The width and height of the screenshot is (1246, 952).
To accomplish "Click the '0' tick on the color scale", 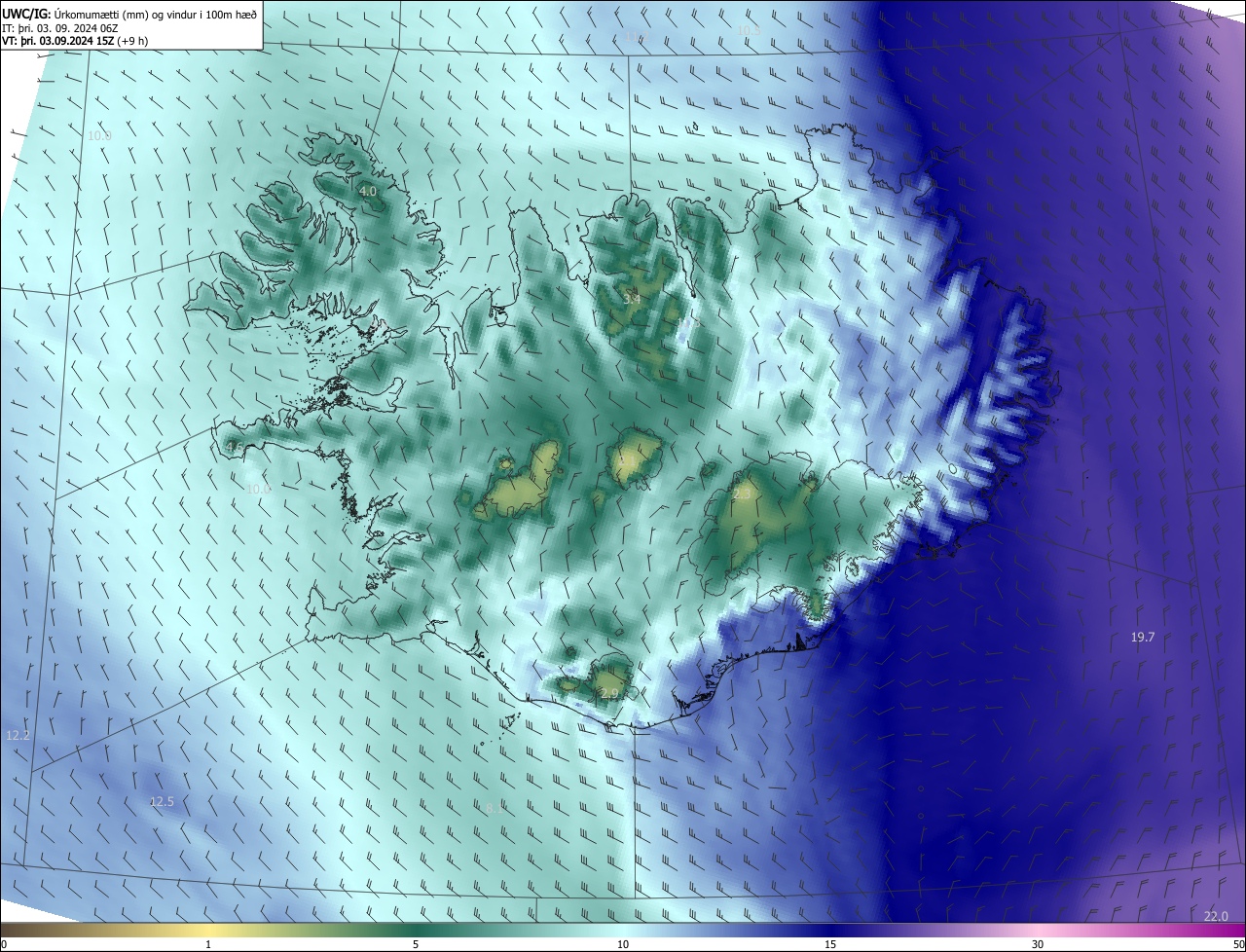I will click(x=4, y=944).
